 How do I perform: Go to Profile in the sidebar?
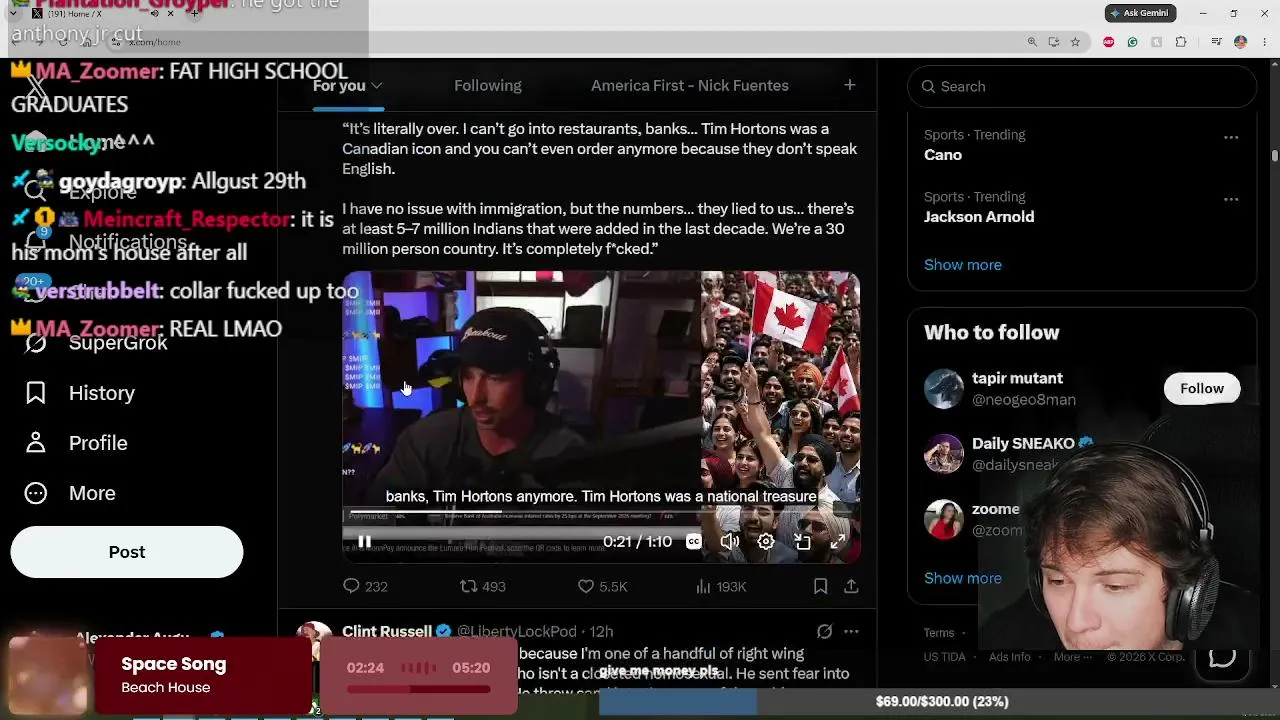pos(77,443)
